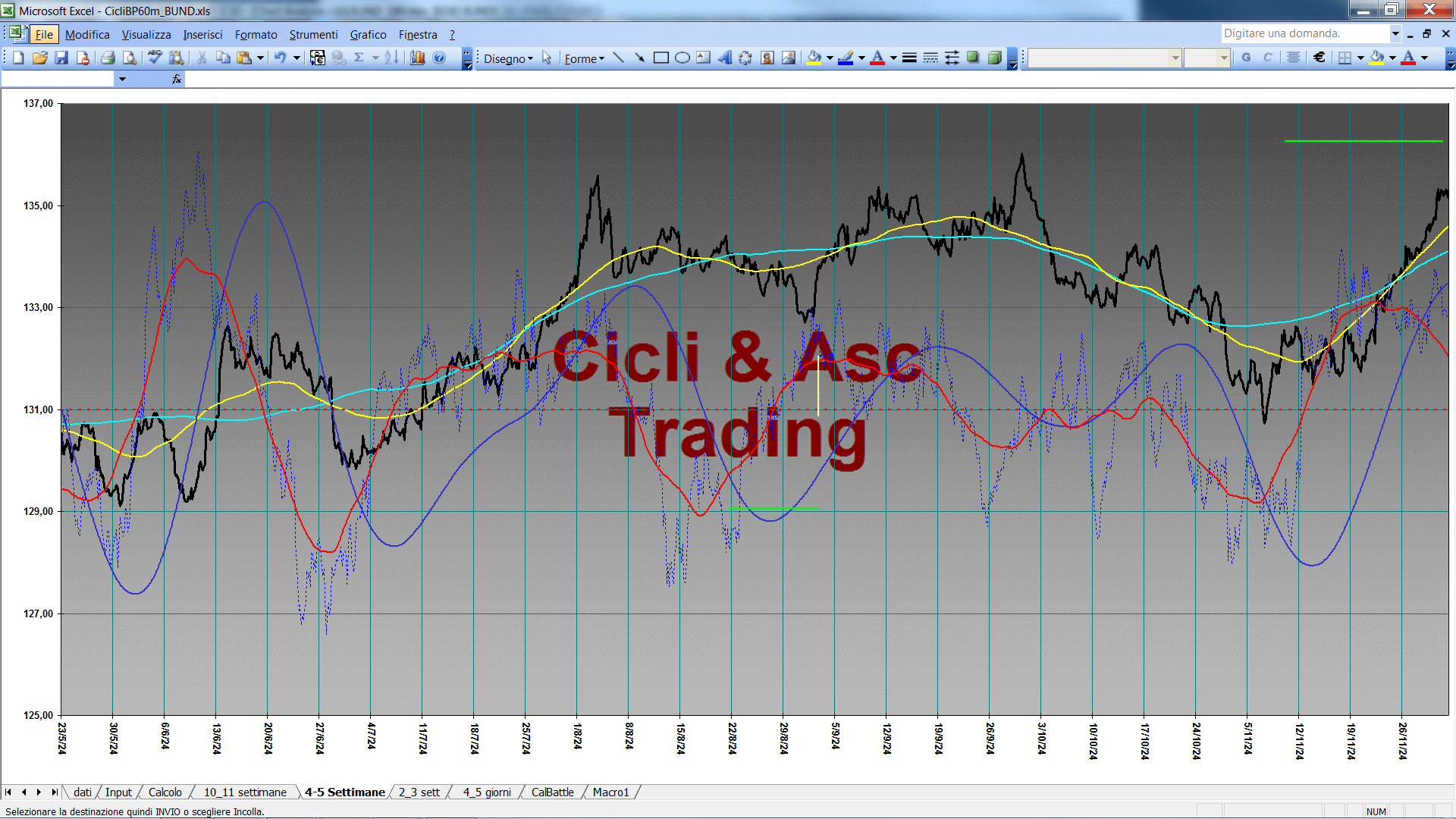Open a file with the Open folder icon

coord(39,58)
